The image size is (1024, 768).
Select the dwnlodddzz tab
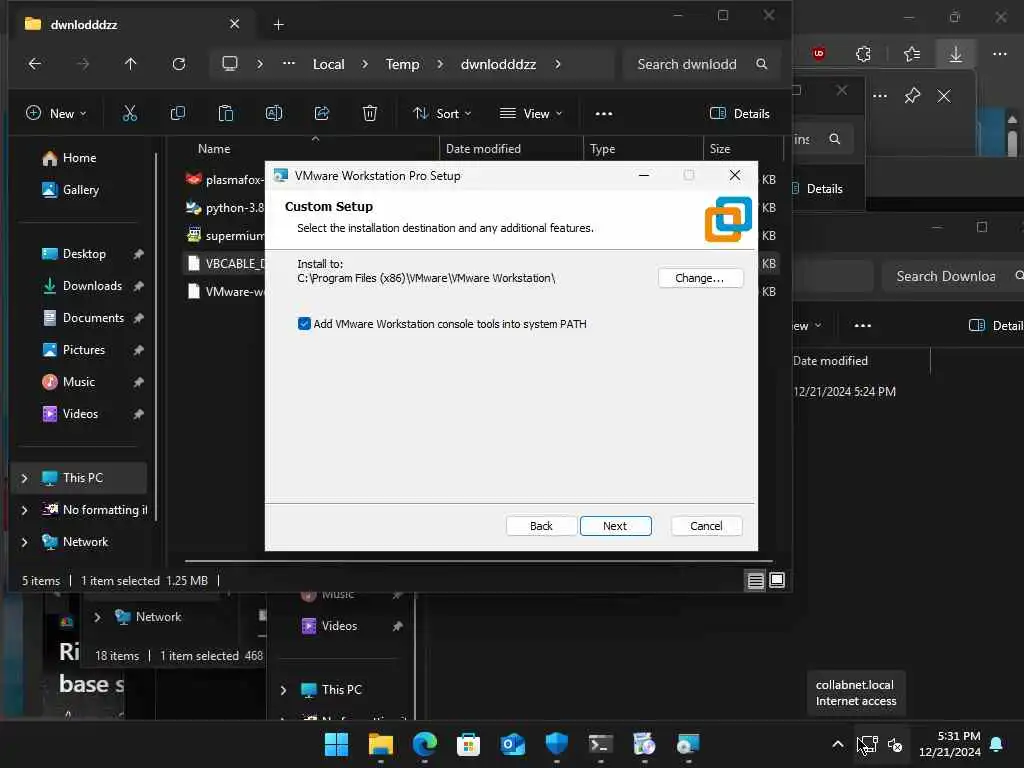[133, 24]
